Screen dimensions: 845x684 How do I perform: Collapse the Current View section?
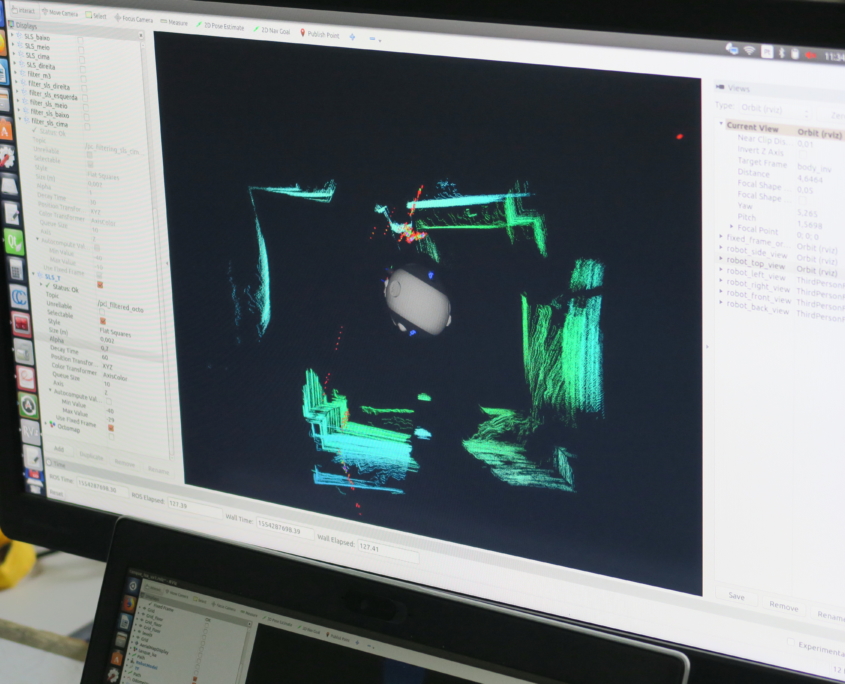pos(721,125)
